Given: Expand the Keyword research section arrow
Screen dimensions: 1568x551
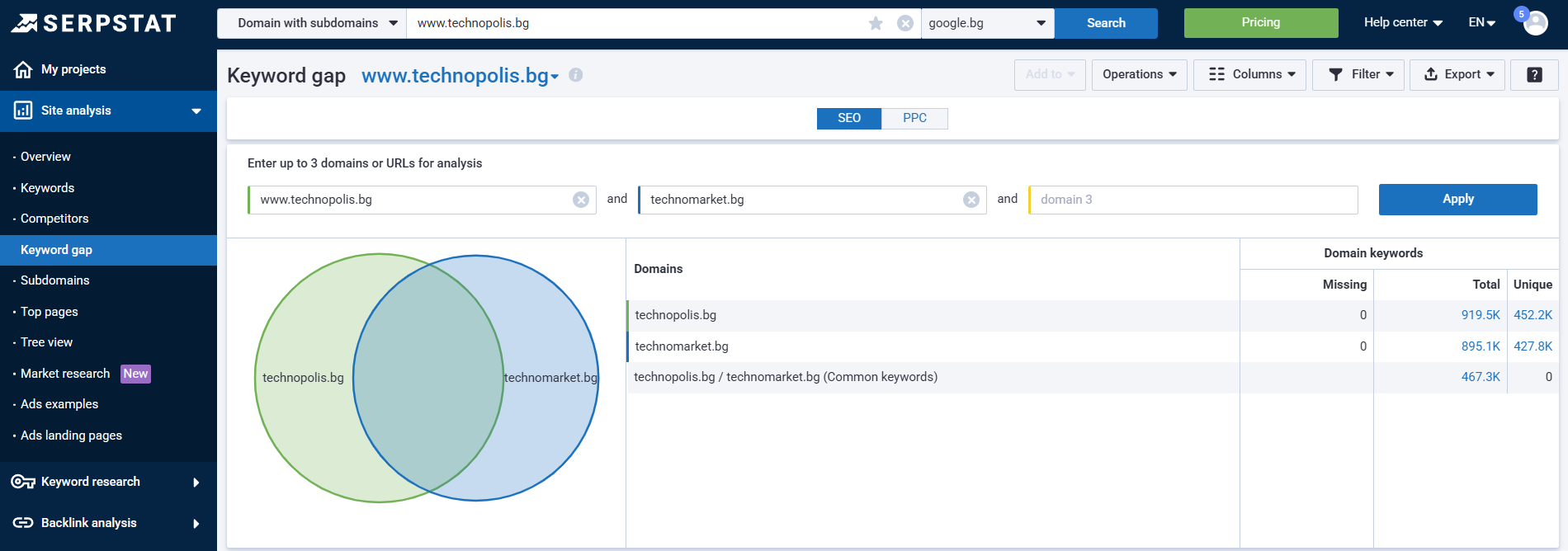Looking at the screenshot, I should coord(196,483).
